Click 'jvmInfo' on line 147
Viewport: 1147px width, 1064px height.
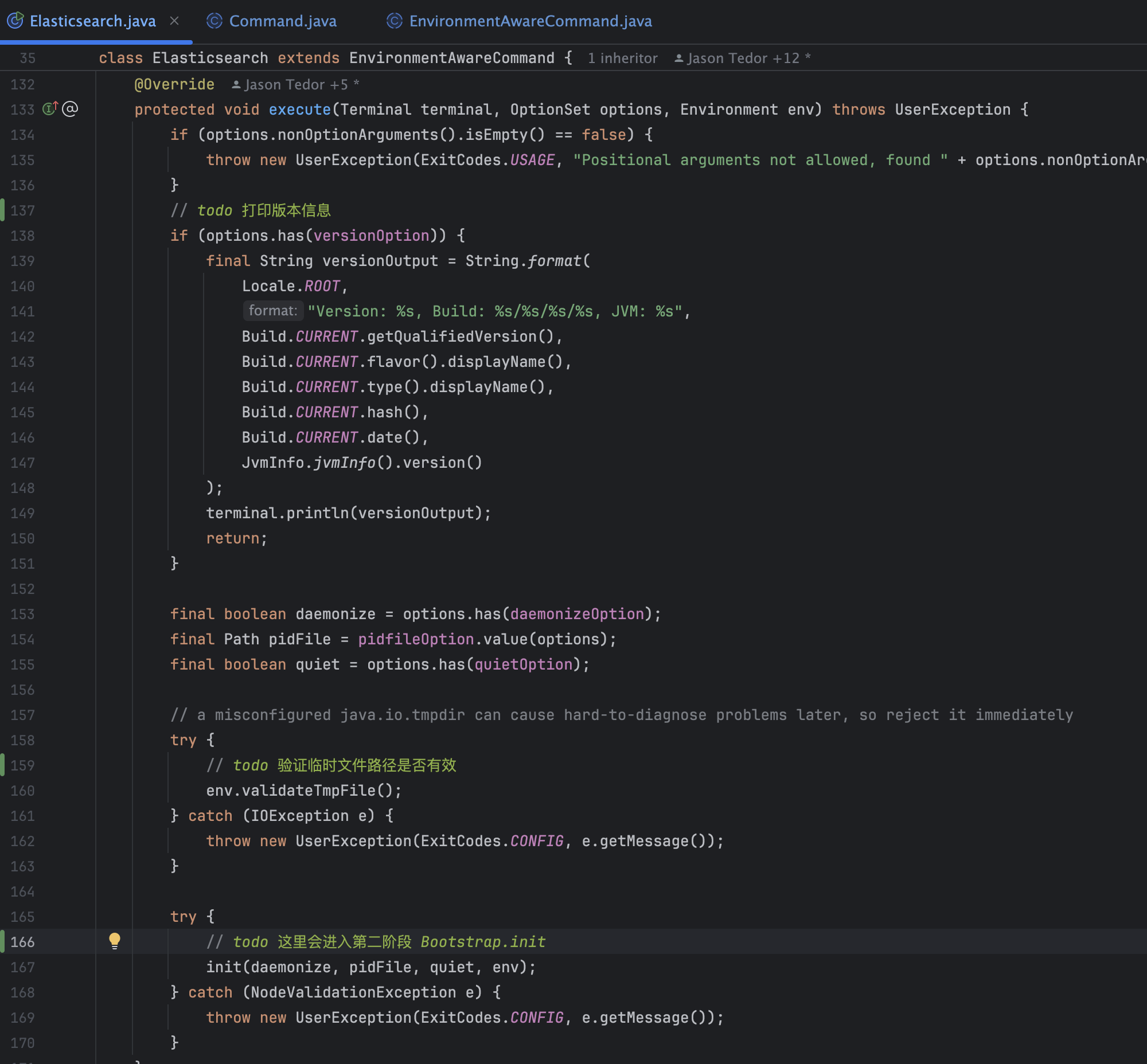click(x=345, y=462)
